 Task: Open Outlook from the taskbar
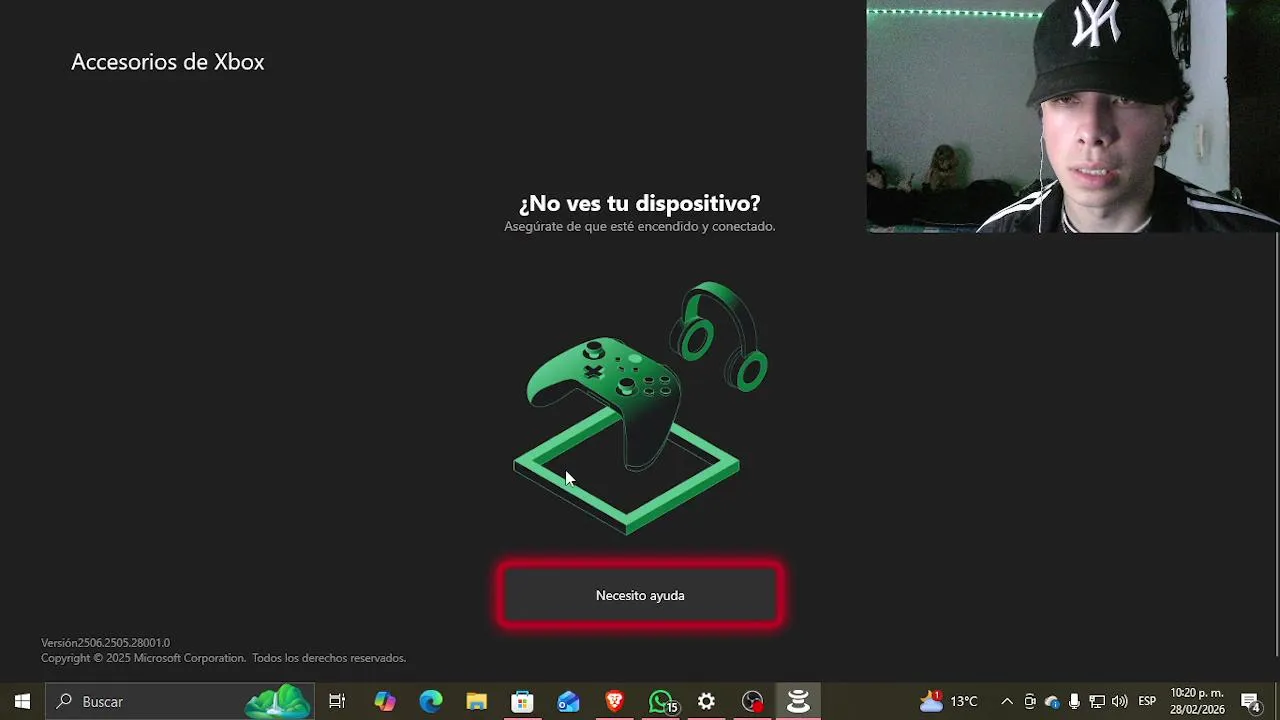tap(568, 701)
